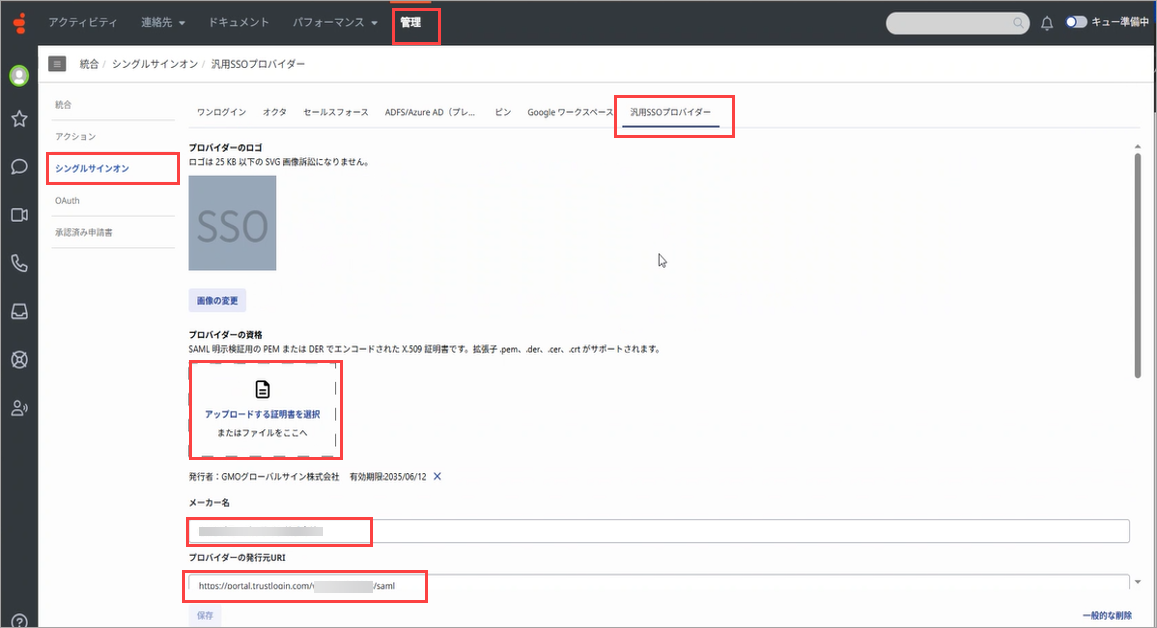Click アップロードする証明書を選択 upload link
The image size is (1157, 628).
[x=262, y=415]
